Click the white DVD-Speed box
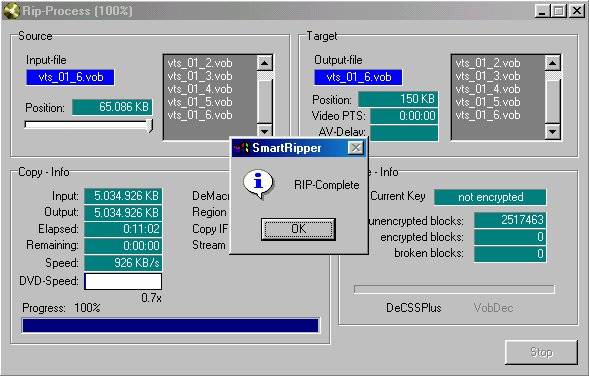 (x=123, y=281)
